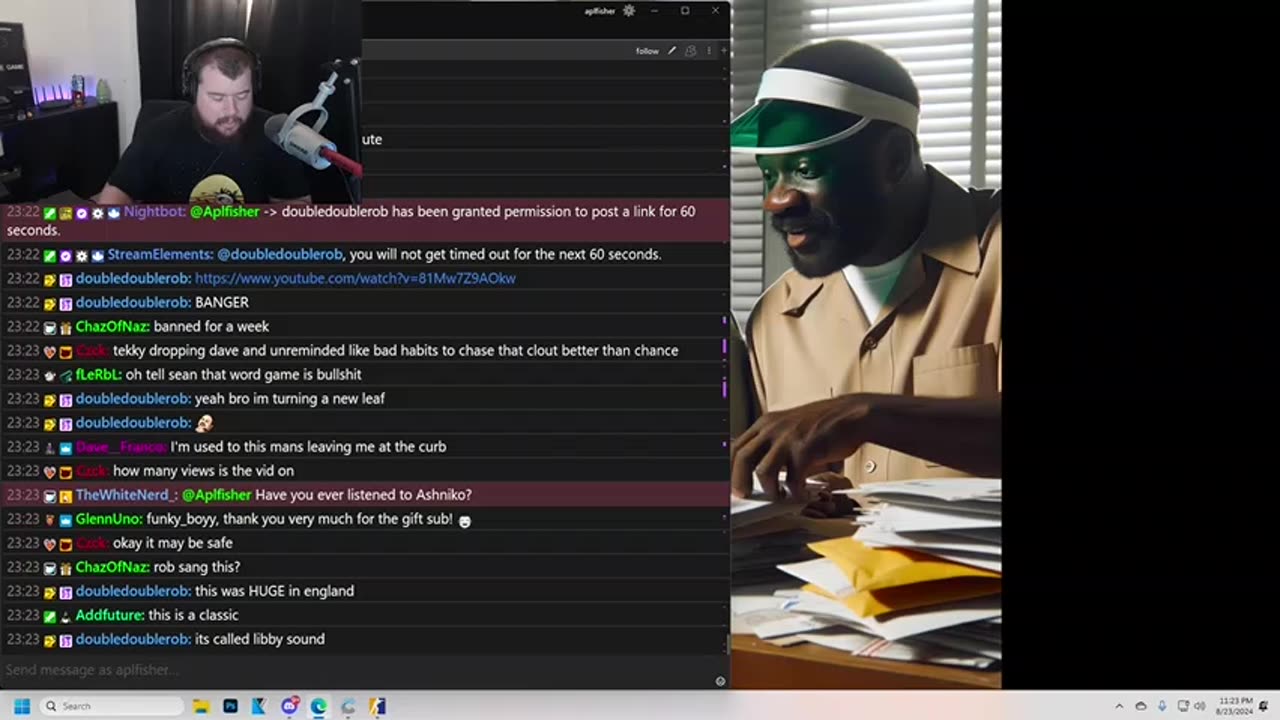Click message text 'BANGER'

pyautogui.click(x=222, y=302)
